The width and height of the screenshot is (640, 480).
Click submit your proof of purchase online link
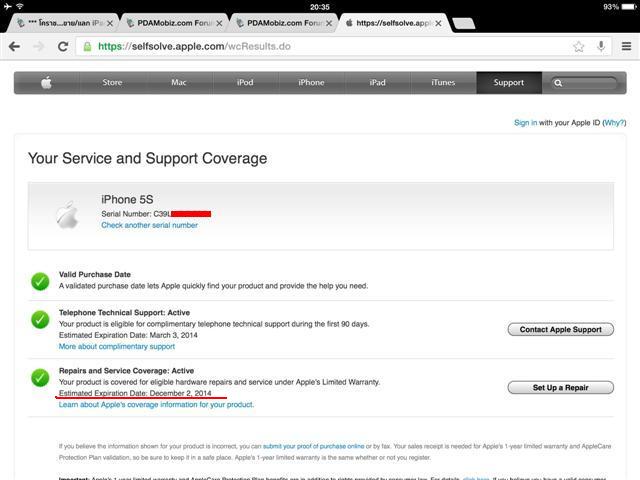(313, 447)
